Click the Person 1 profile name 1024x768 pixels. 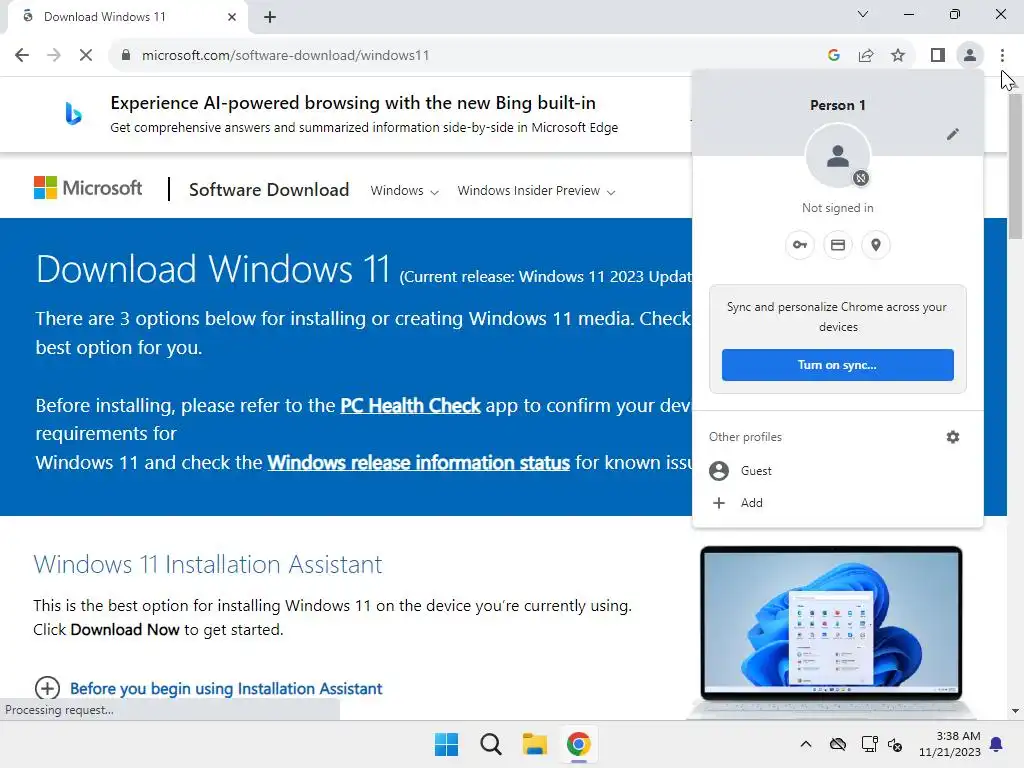click(837, 105)
